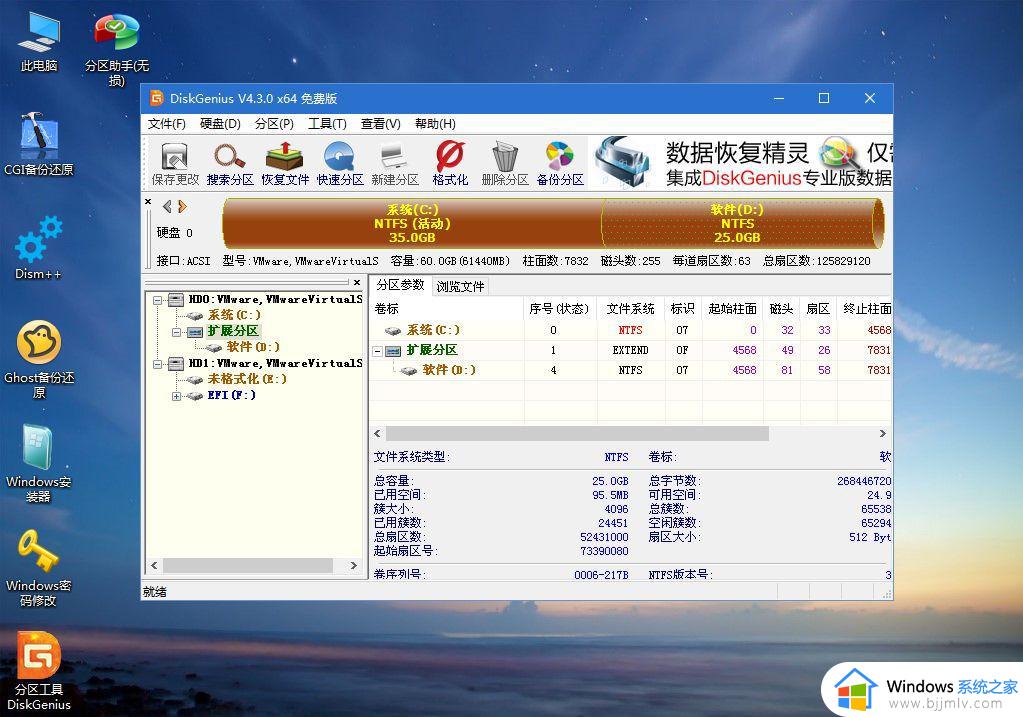
Task: Open Ghost备份还原 desktop icon
Action: pos(38,359)
